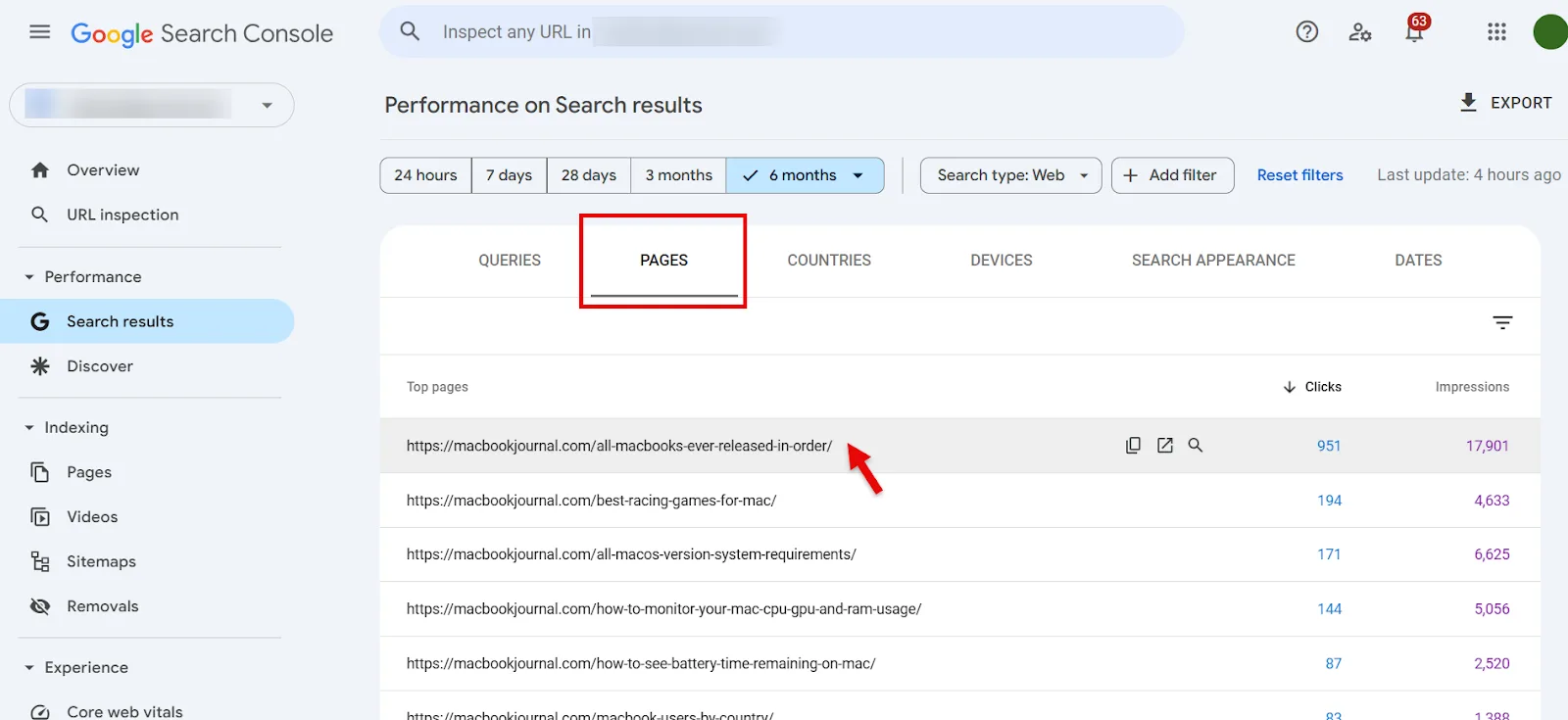This screenshot has width=1568, height=720.
Task: Click the Add filter button
Action: pos(1172,175)
